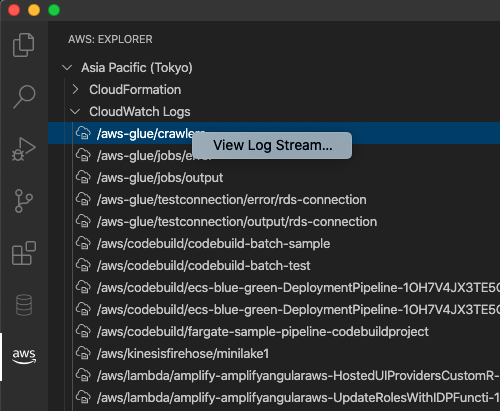
Task: Click icon beside kinesisfirehose/minilake1 log group
Action: tap(83, 353)
